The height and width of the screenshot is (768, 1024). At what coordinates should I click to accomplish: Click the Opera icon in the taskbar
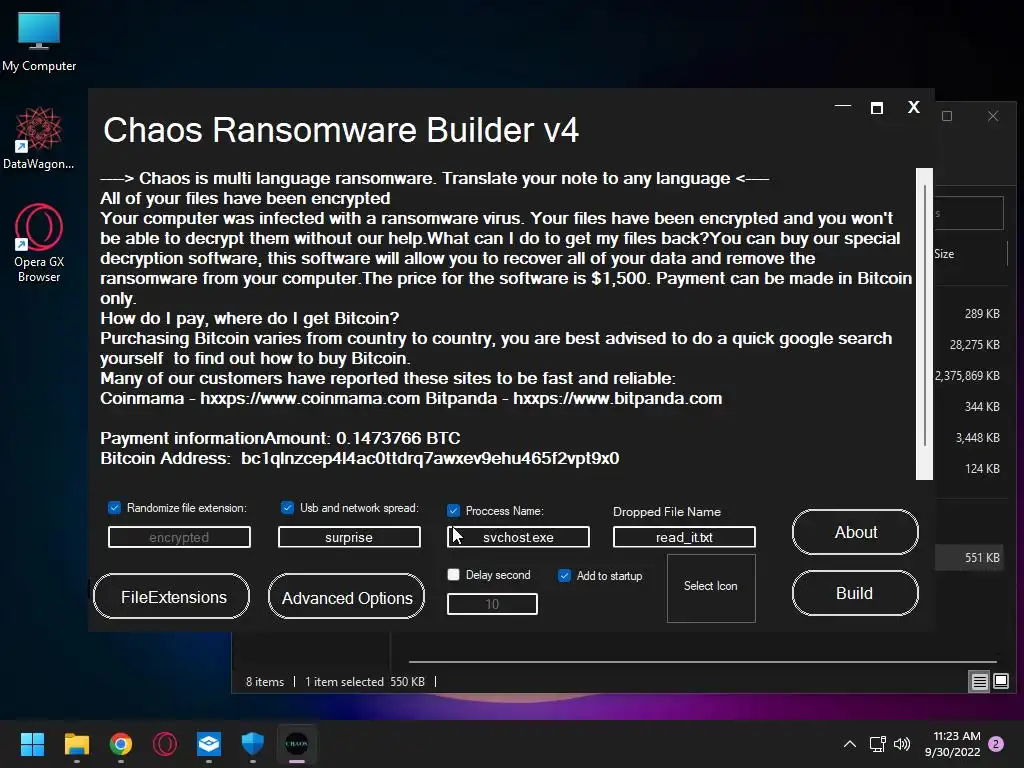[165, 744]
